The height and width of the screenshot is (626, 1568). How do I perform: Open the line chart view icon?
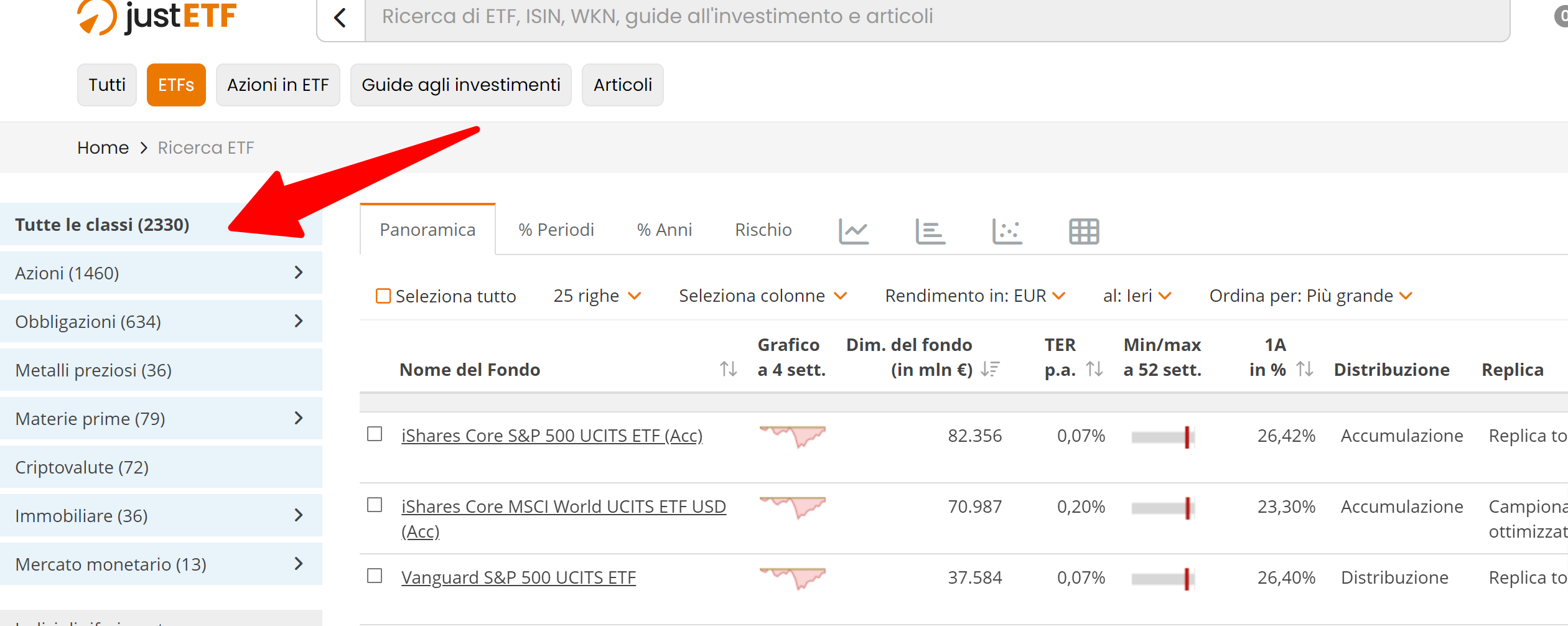[x=854, y=231]
